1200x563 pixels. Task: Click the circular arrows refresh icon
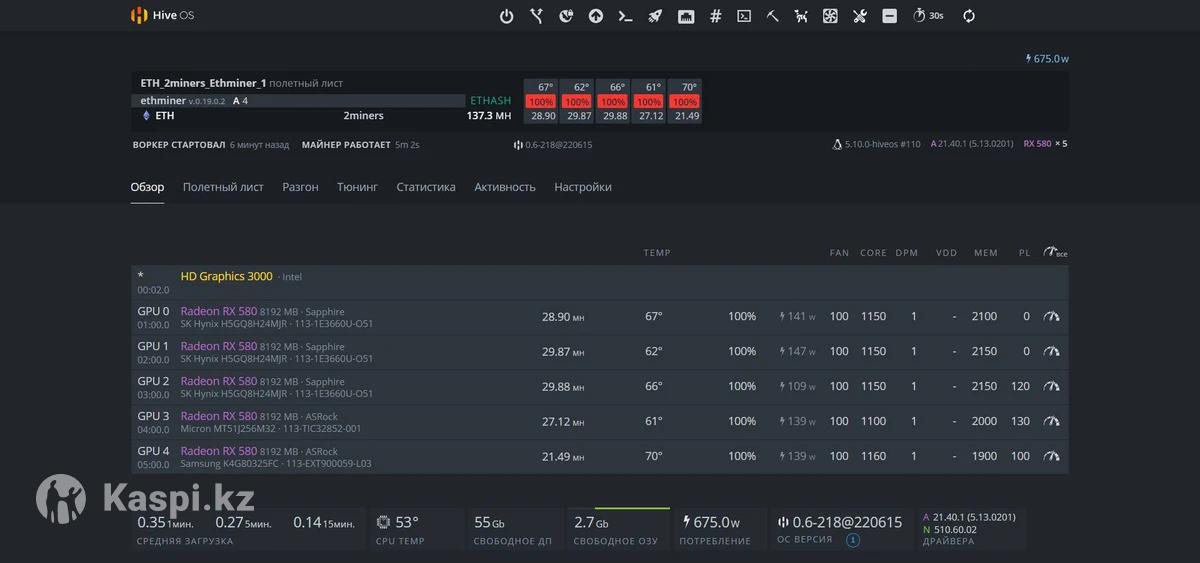969,16
